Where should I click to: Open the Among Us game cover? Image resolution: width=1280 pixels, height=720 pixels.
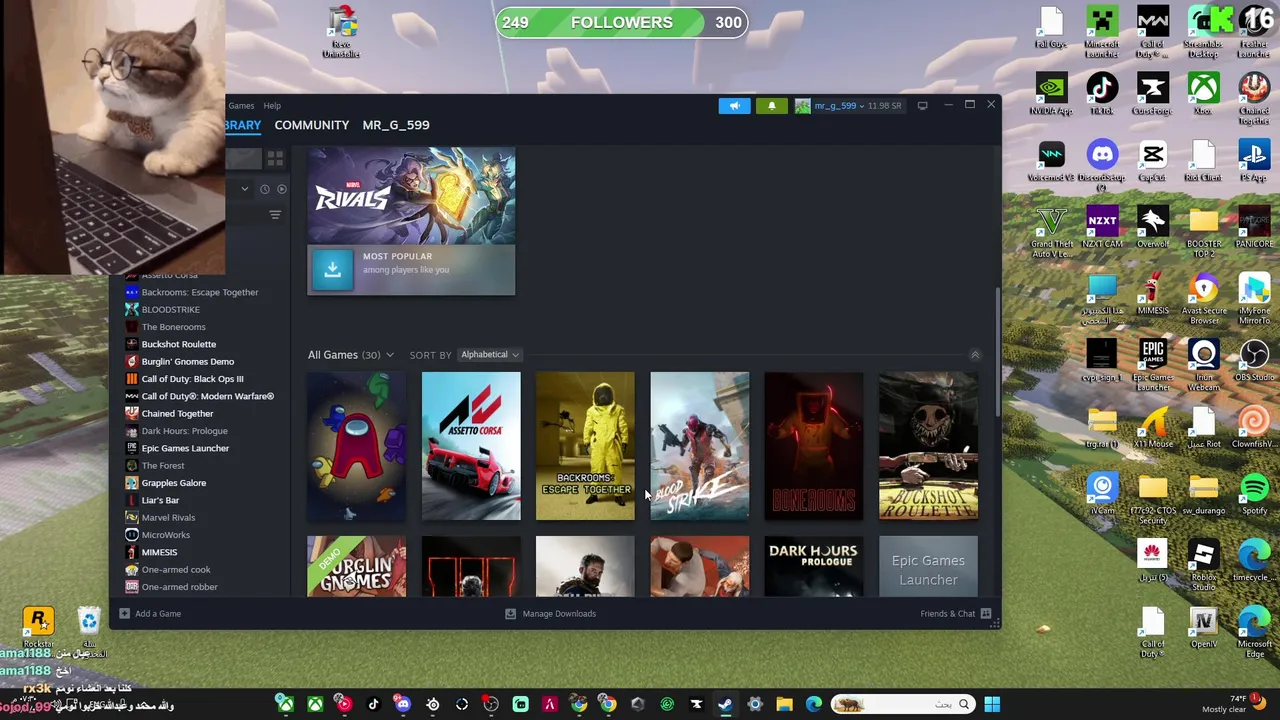[x=357, y=446]
